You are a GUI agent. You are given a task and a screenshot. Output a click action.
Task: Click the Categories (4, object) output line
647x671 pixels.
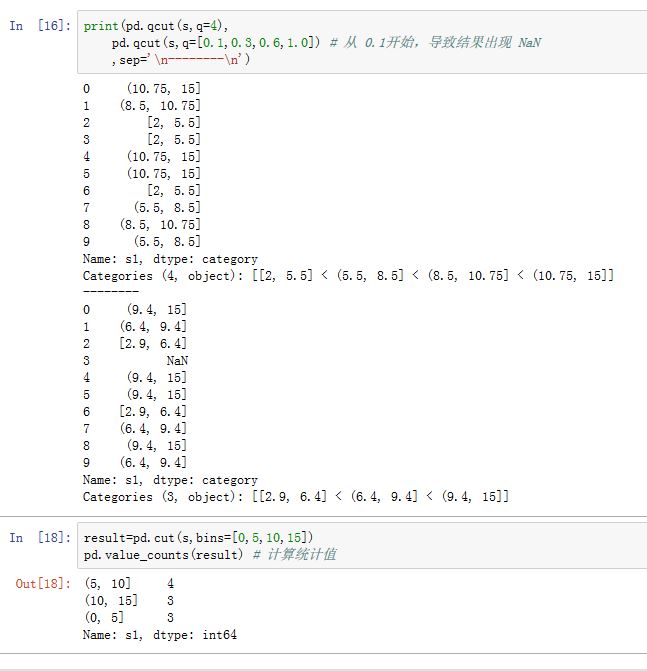tap(347, 275)
